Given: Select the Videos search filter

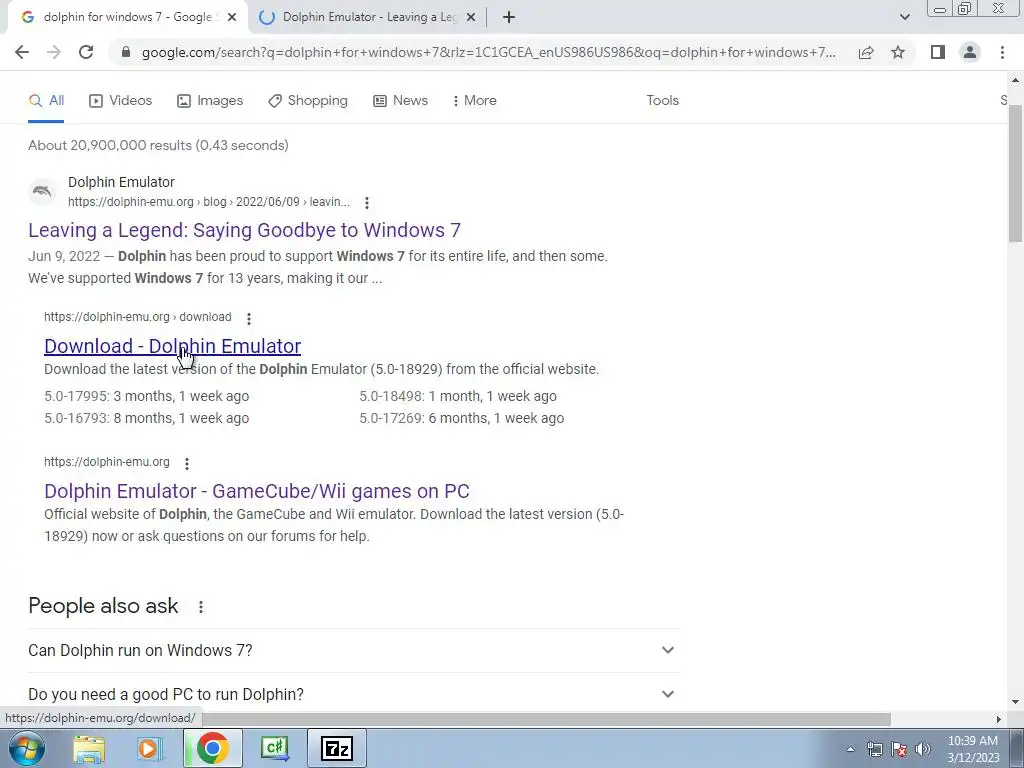Looking at the screenshot, I should (121, 101).
